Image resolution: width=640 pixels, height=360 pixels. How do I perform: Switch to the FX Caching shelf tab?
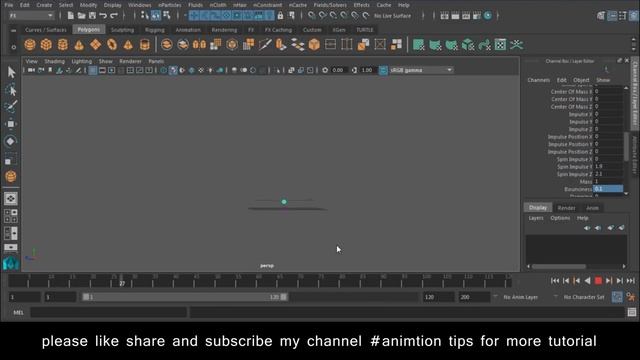point(278,30)
